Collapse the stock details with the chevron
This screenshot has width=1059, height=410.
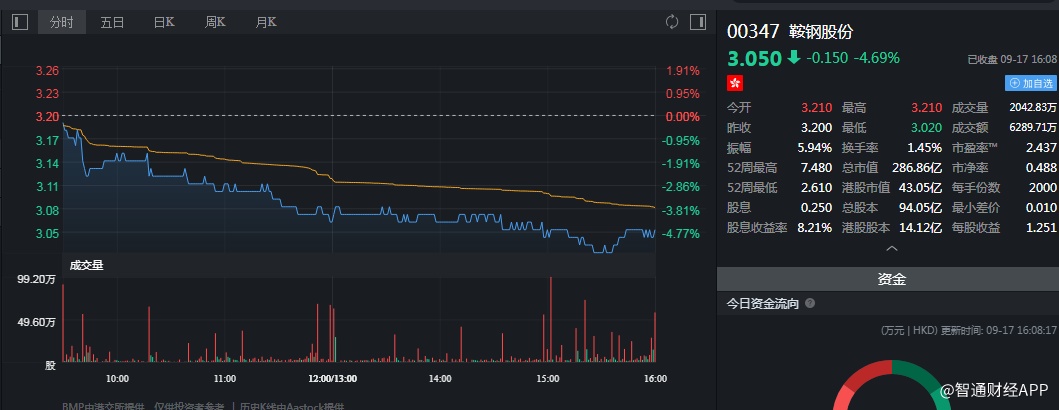(891, 248)
